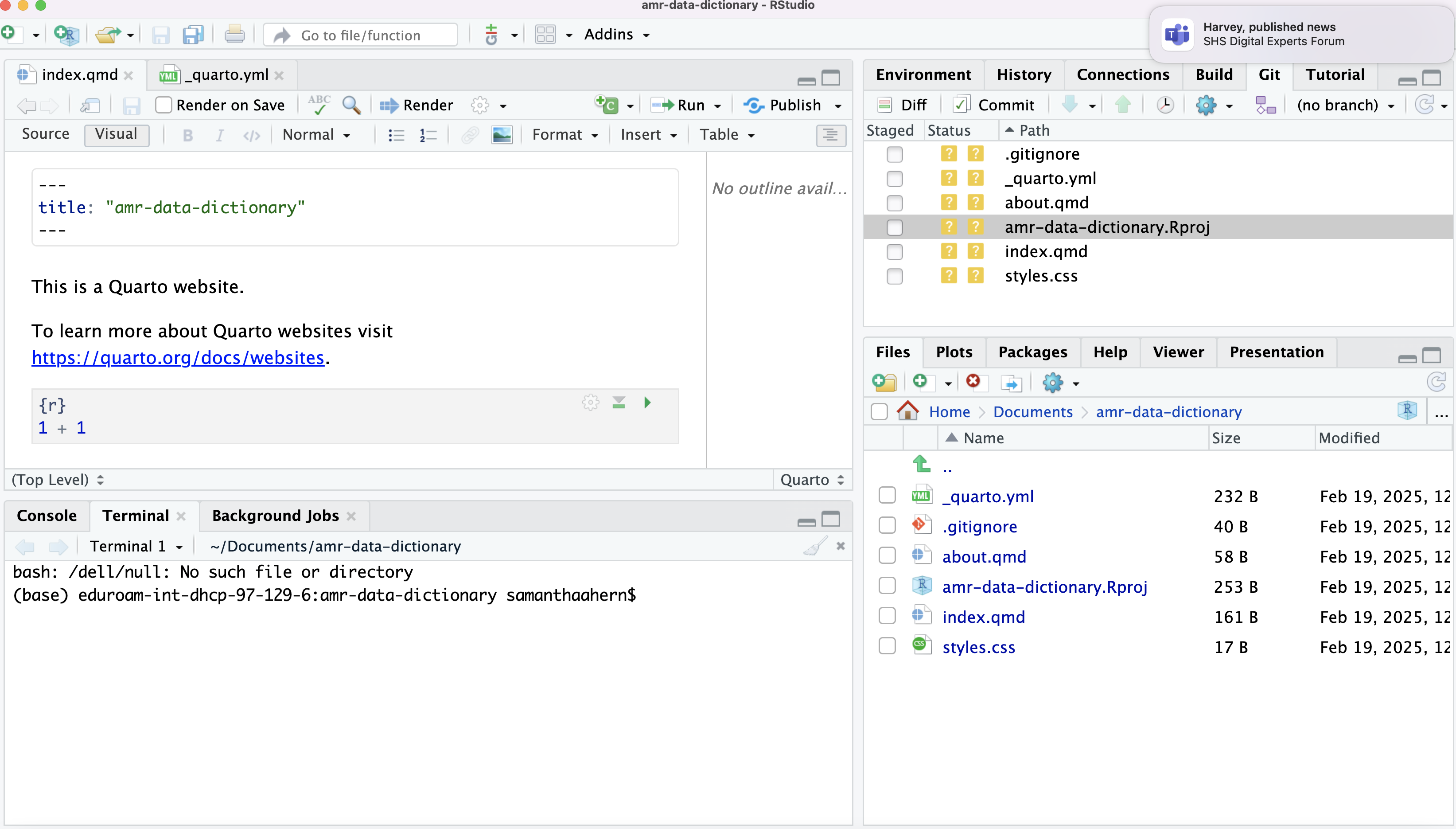1456x829 pixels.
Task: Open the (no branch) branch selector
Action: (1346, 106)
